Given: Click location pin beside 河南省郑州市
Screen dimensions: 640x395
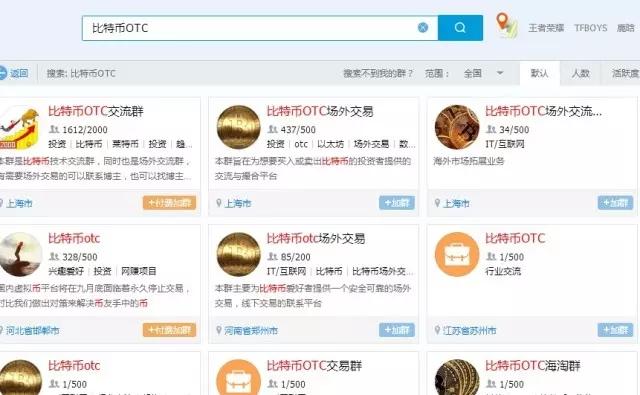Looking at the screenshot, I should pos(219,330).
